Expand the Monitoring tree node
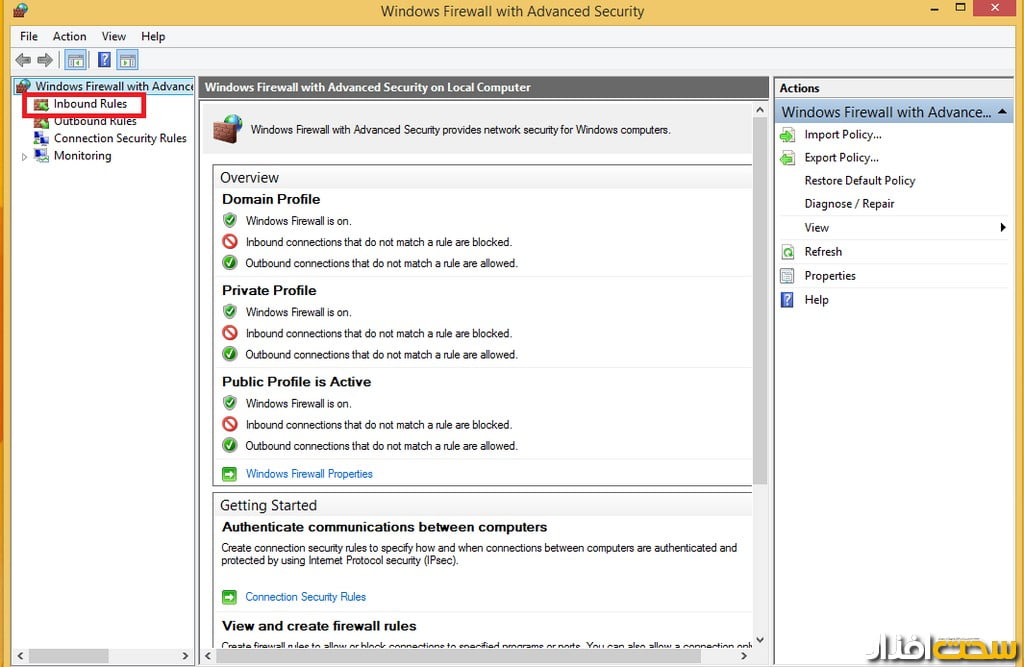The height and width of the screenshot is (667, 1024). point(25,156)
